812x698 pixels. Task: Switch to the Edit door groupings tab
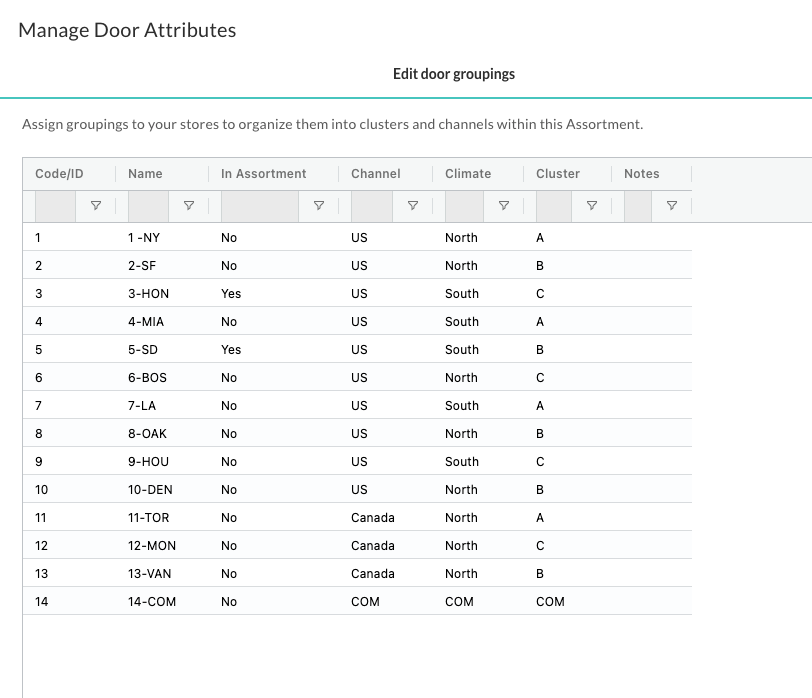pyautogui.click(x=454, y=74)
